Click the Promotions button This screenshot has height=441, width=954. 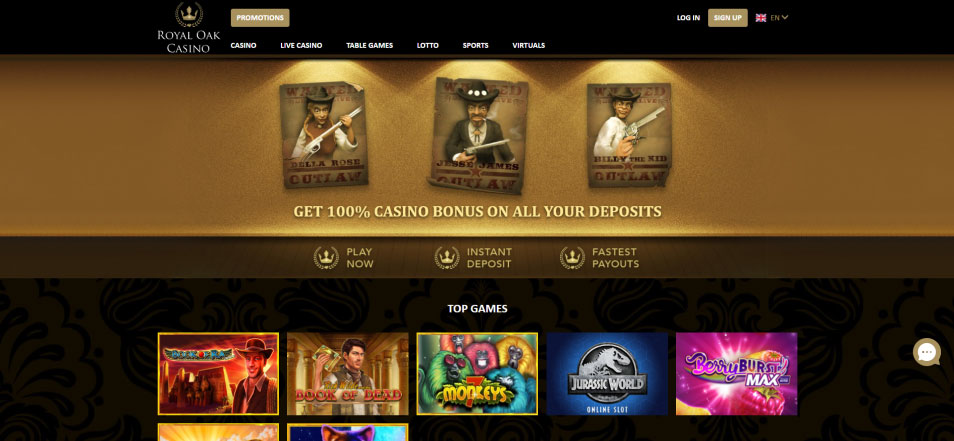(x=260, y=18)
